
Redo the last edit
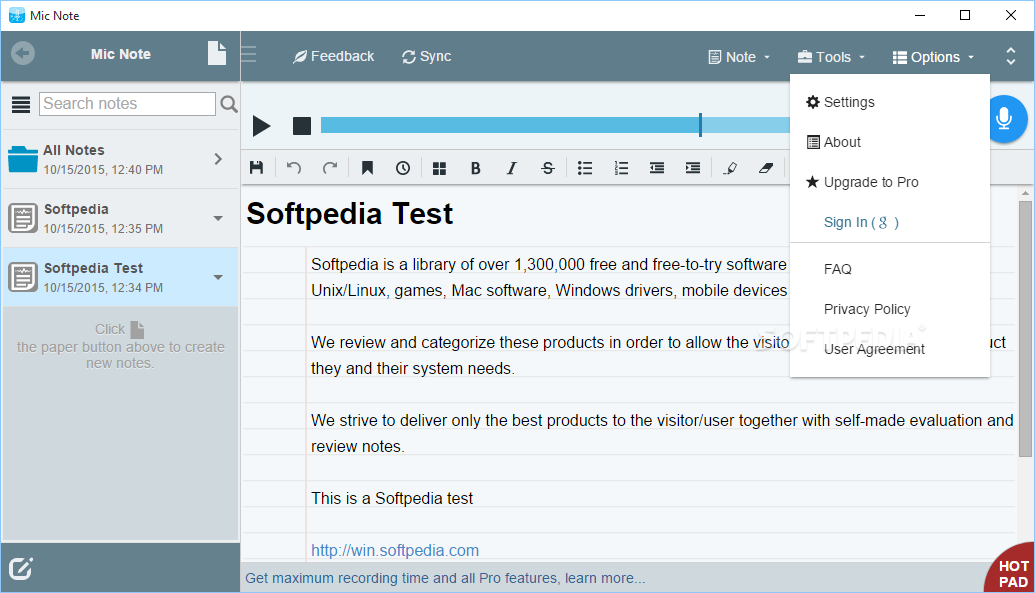330,168
